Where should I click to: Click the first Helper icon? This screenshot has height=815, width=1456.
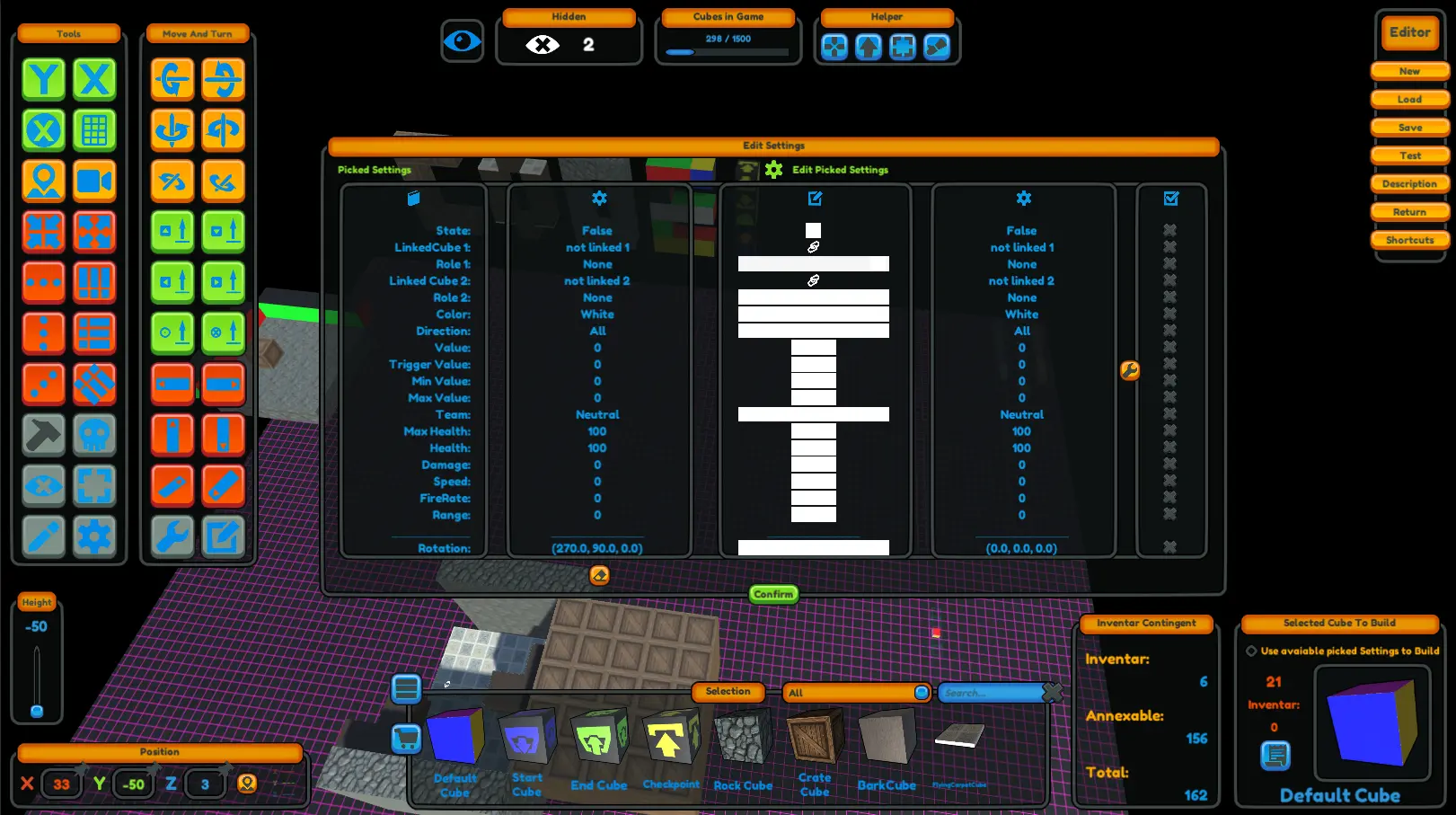tap(834, 47)
